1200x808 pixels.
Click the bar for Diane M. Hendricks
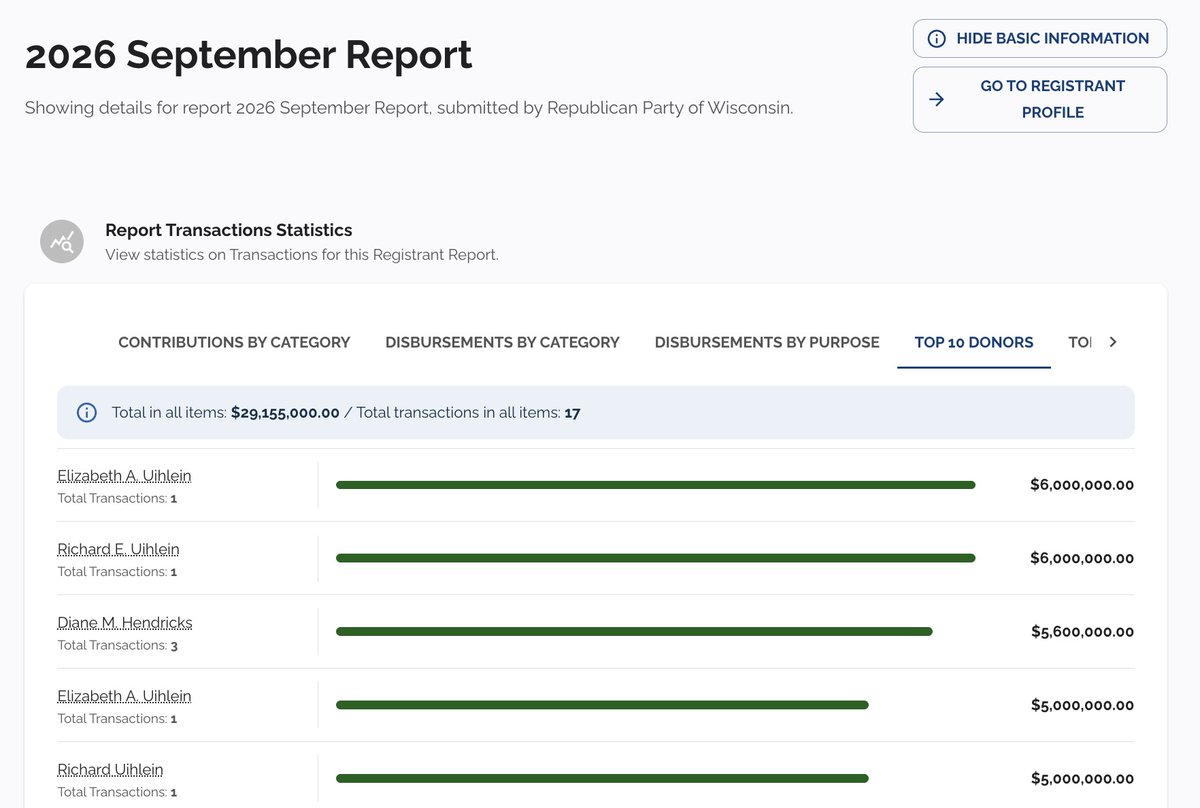(634, 631)
